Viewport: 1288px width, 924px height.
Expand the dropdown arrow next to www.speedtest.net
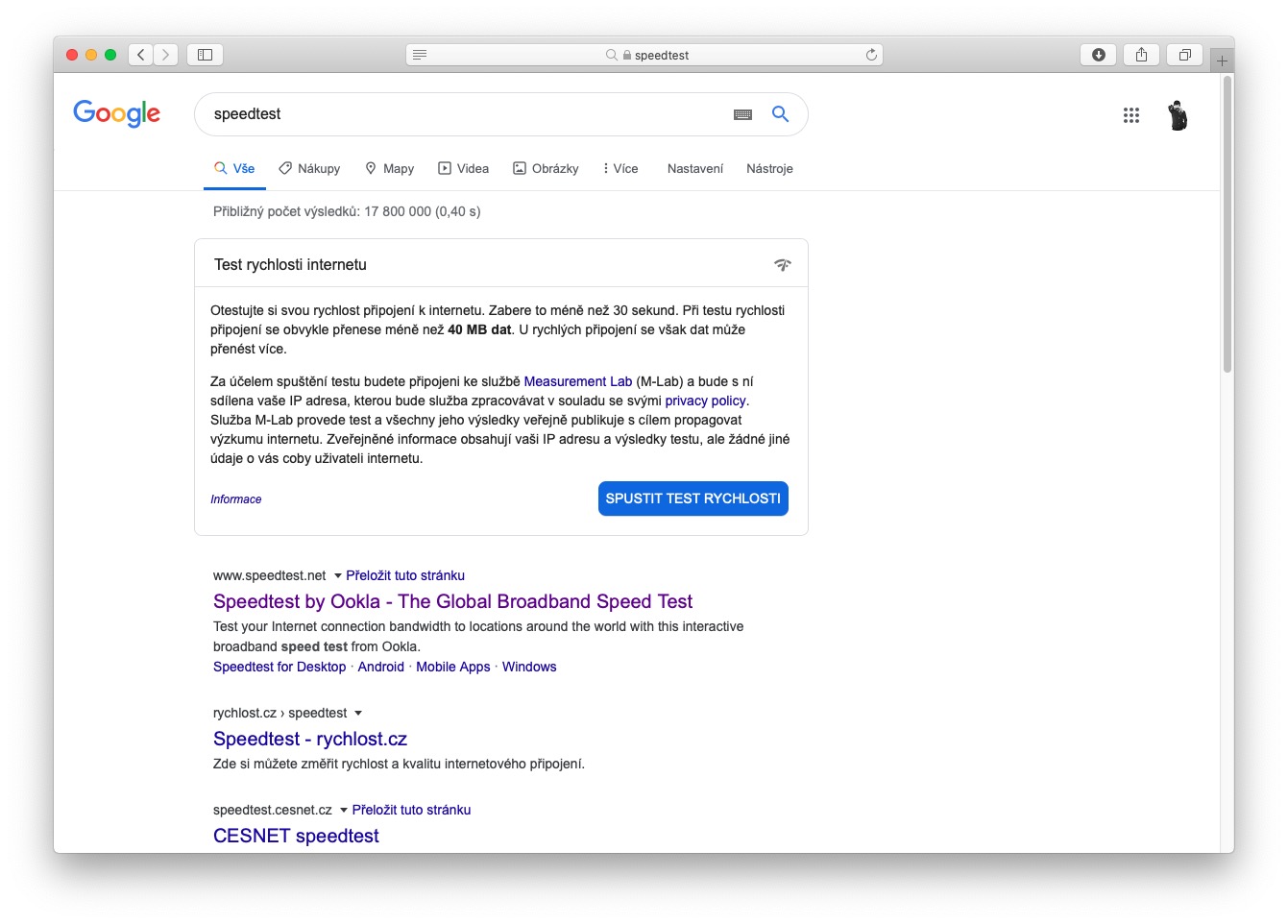tap(337, 576)
